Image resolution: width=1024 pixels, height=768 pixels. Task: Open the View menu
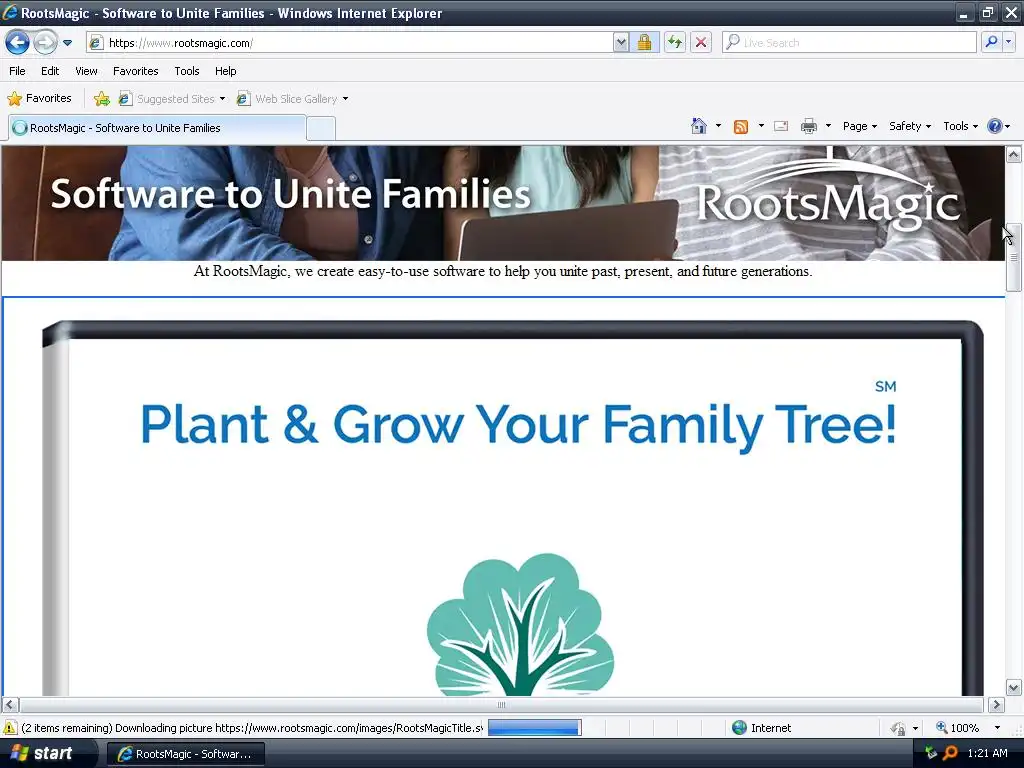click(86, 71)
